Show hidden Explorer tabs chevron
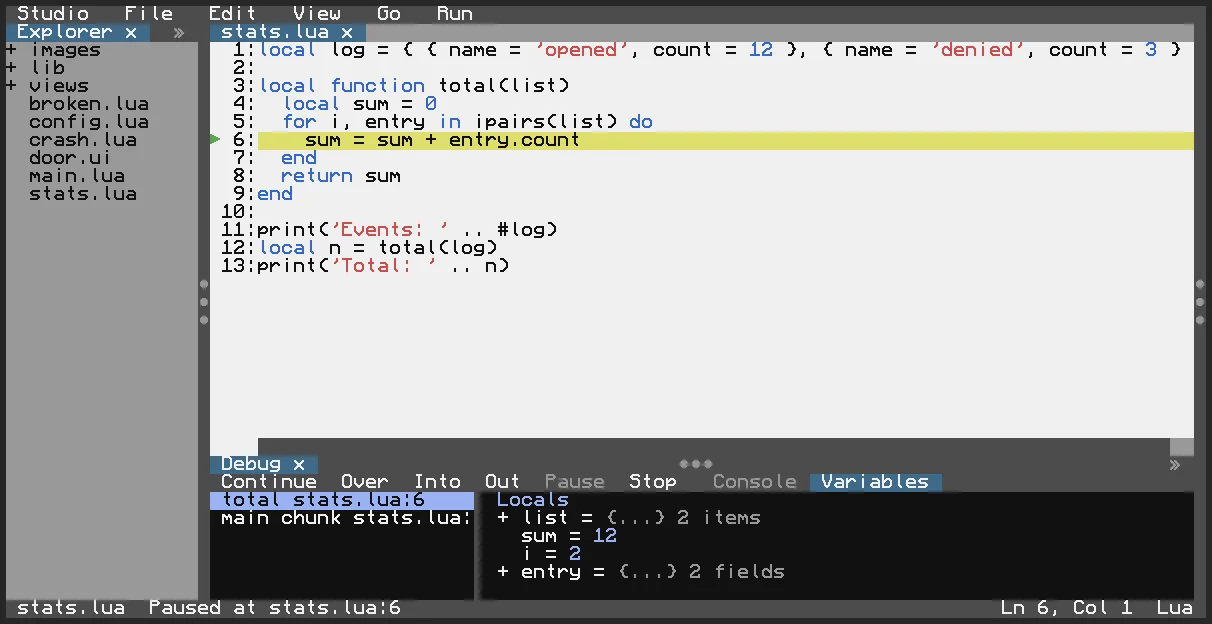1212x624 pixels. (179, 32)
